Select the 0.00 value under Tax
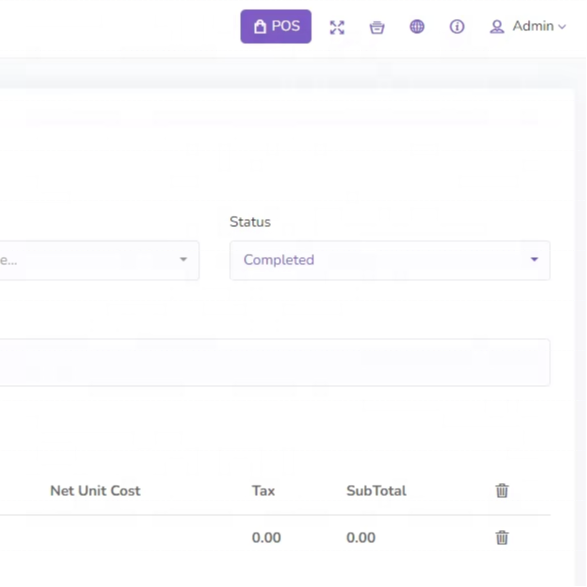The height and width of the screenshot is (587, 587). click(x=266, y=538)
